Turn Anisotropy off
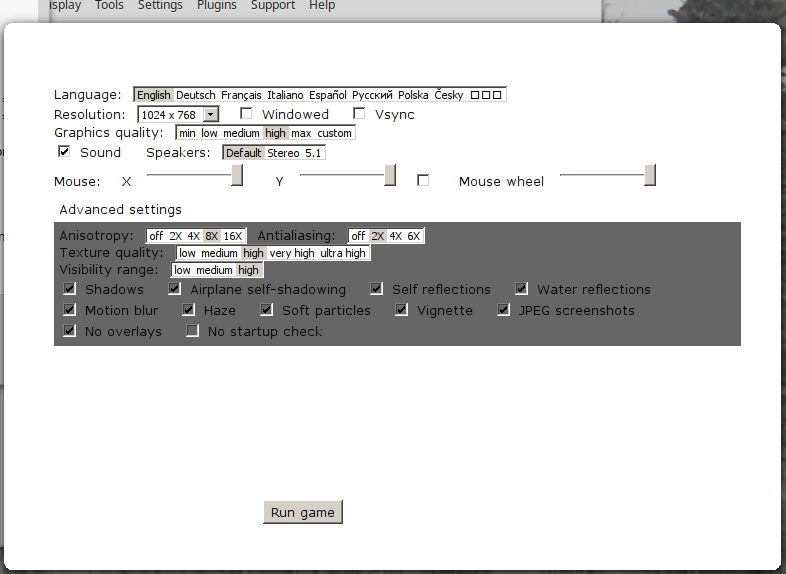The height and width of the screenshot is (574, 786). [156, 236]
